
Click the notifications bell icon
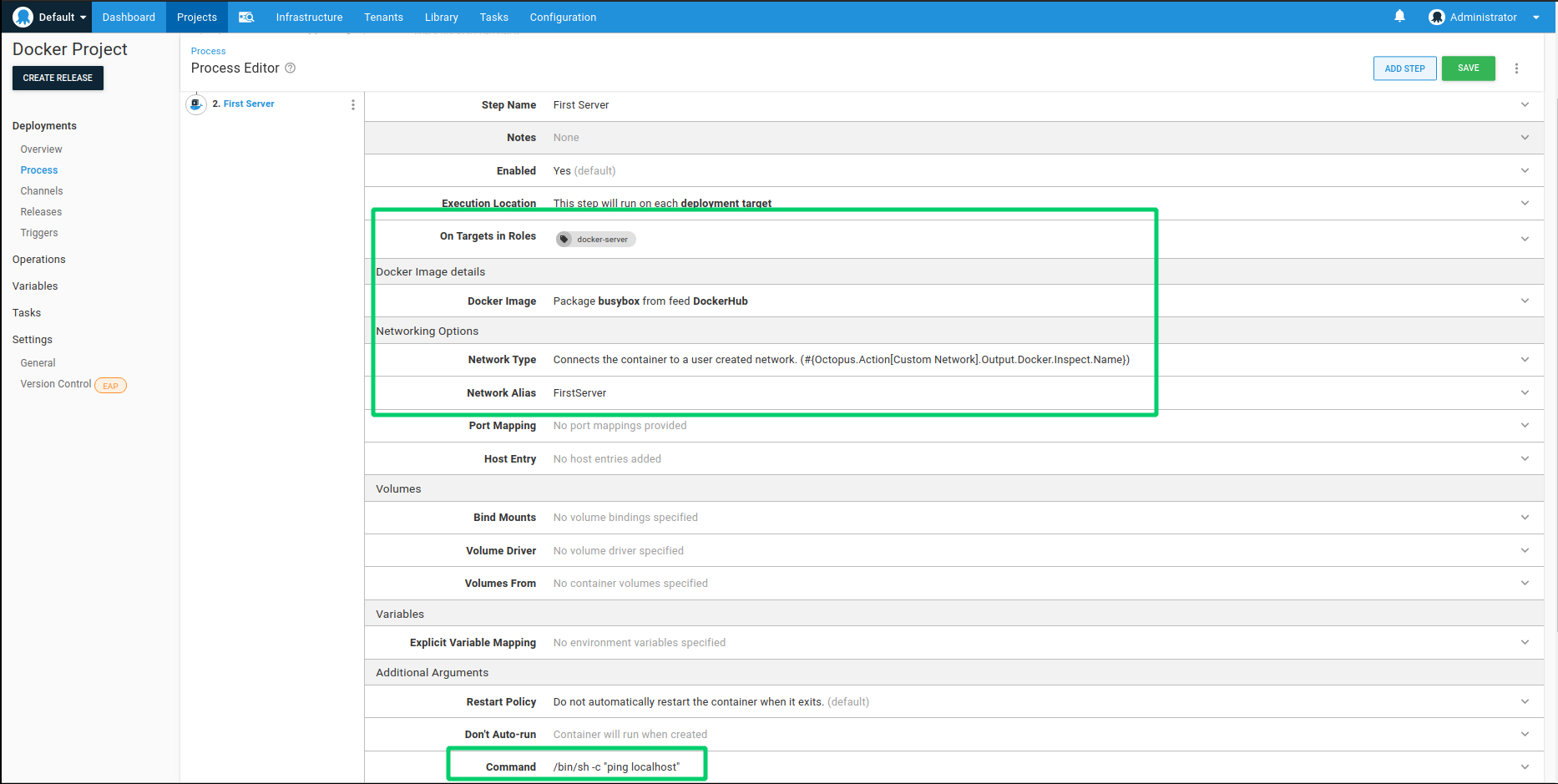[1399, 16]
